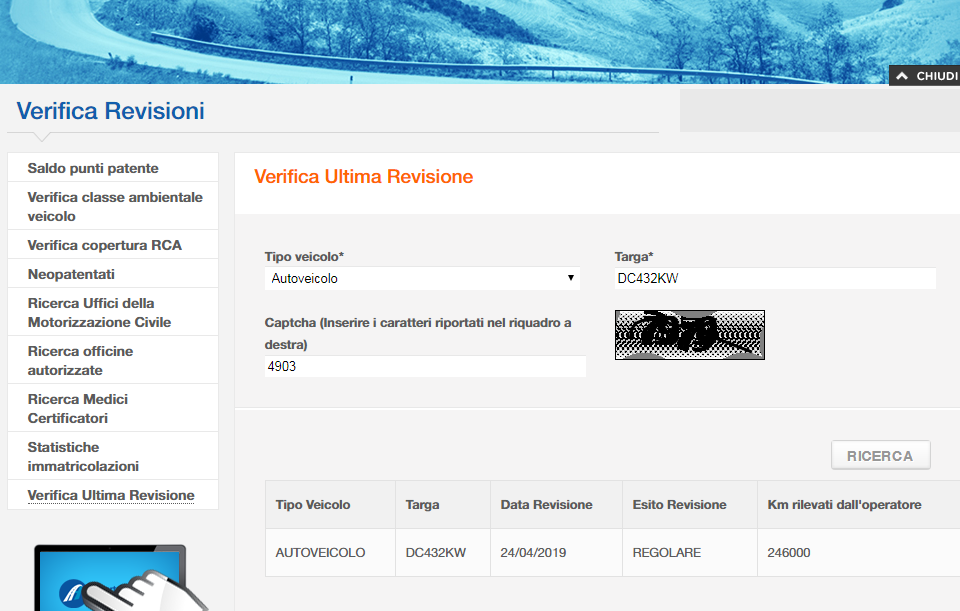Open Statistiche immatricolazioni page
Screen dimensions: 960x611
[x=83, y=457]
